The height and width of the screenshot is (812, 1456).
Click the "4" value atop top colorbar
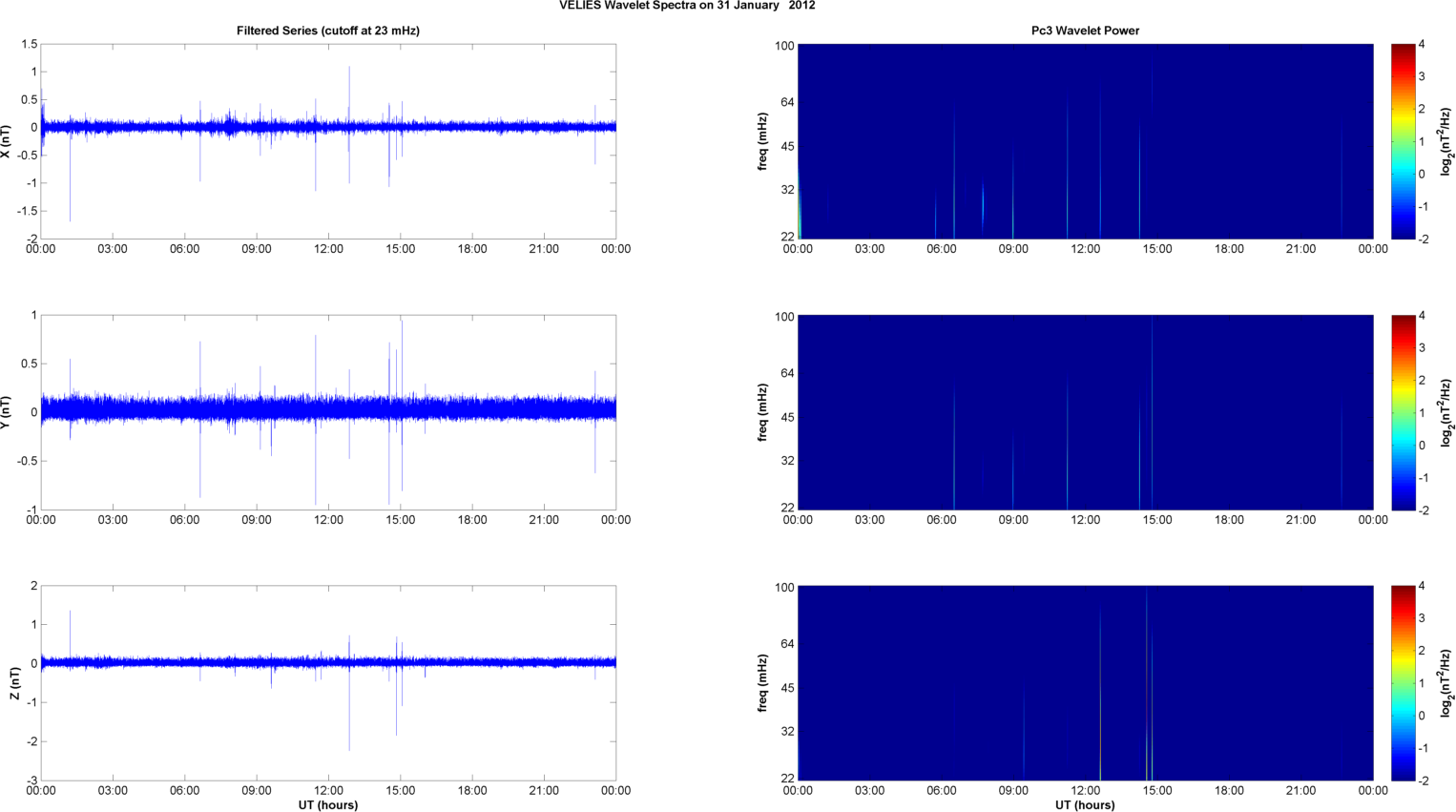pyautogui.click(x=1422, y=45)
